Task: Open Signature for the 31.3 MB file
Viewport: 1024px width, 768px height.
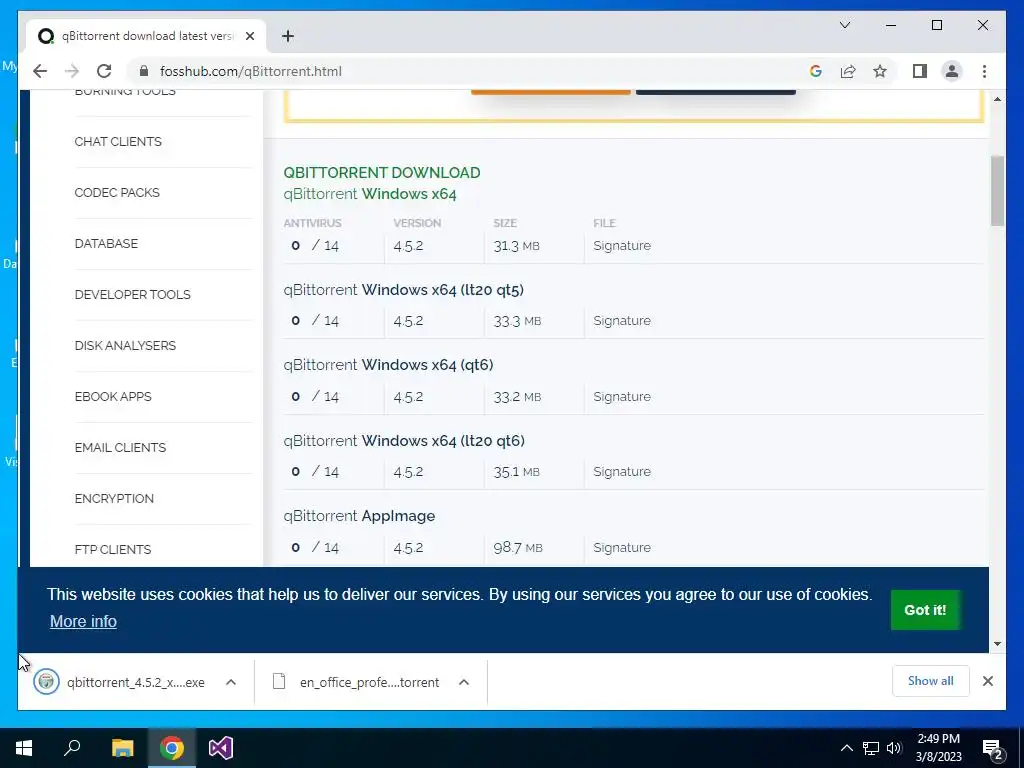Action: click(x=622, y=246)
